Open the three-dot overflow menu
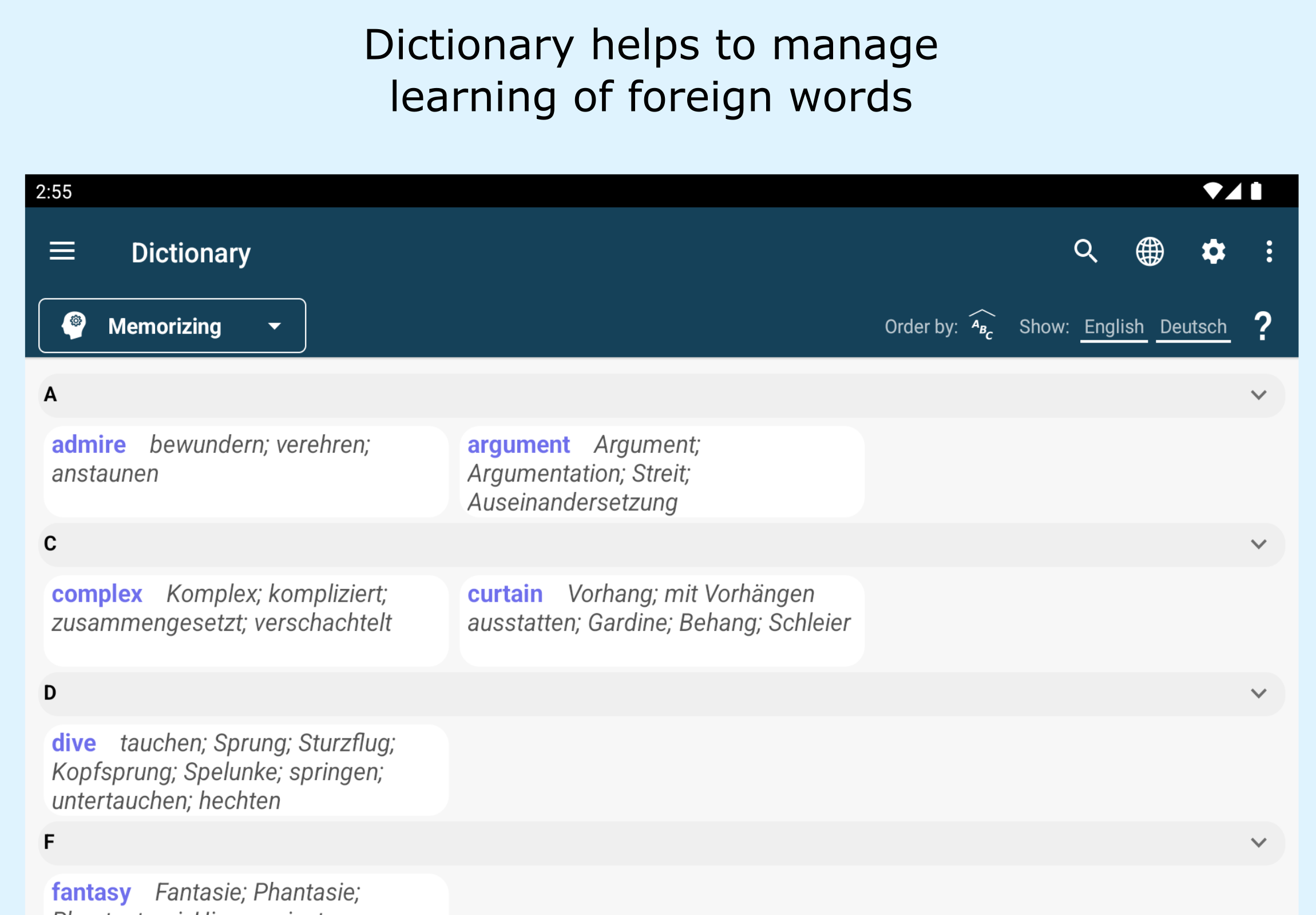 point(1269,252)
